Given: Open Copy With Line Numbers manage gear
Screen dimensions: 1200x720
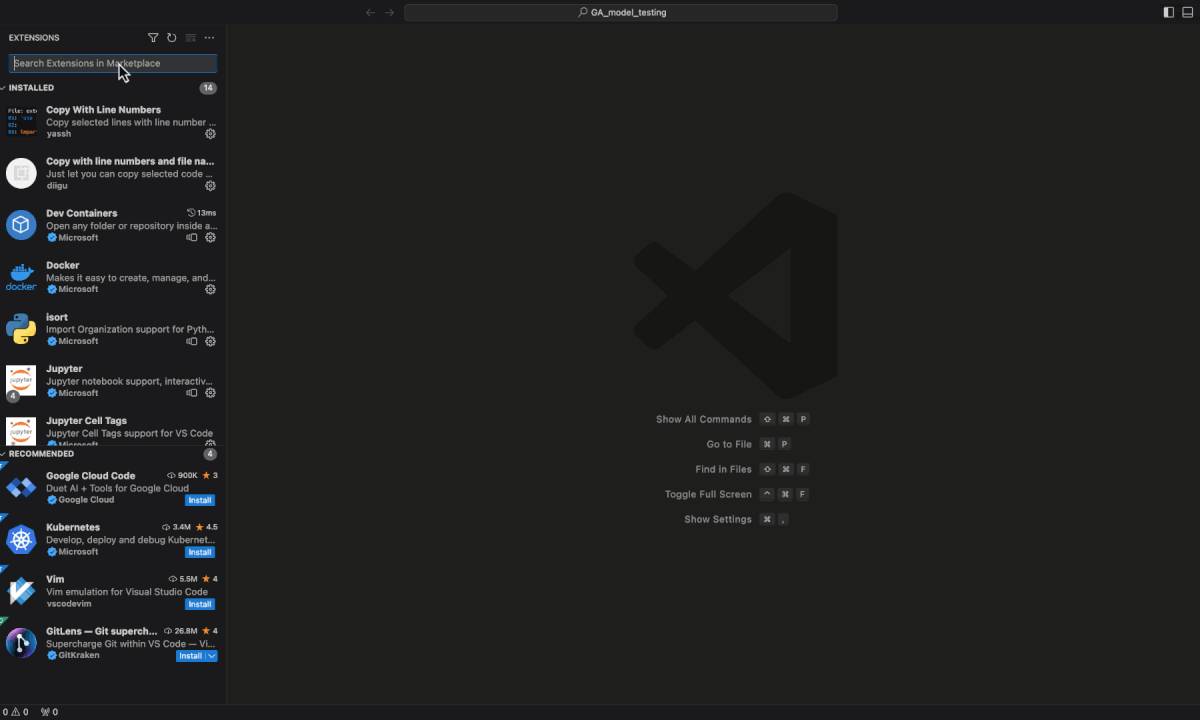Looking at the screenshot, I should pyautogui.click(x=210, y=134).
